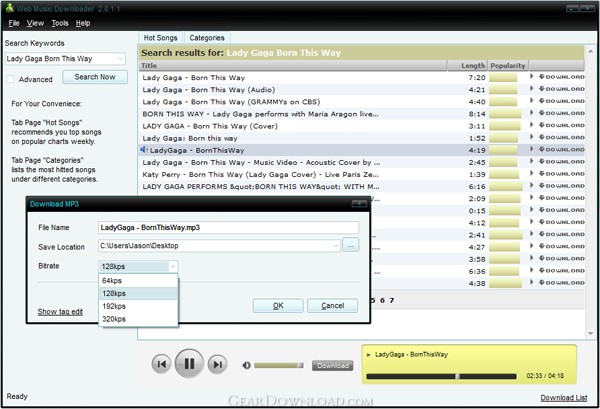Download the Maria Aragon live track
The width and height of the screenshot is (600, 409).
pyautogui.click(x=561, y=113)
